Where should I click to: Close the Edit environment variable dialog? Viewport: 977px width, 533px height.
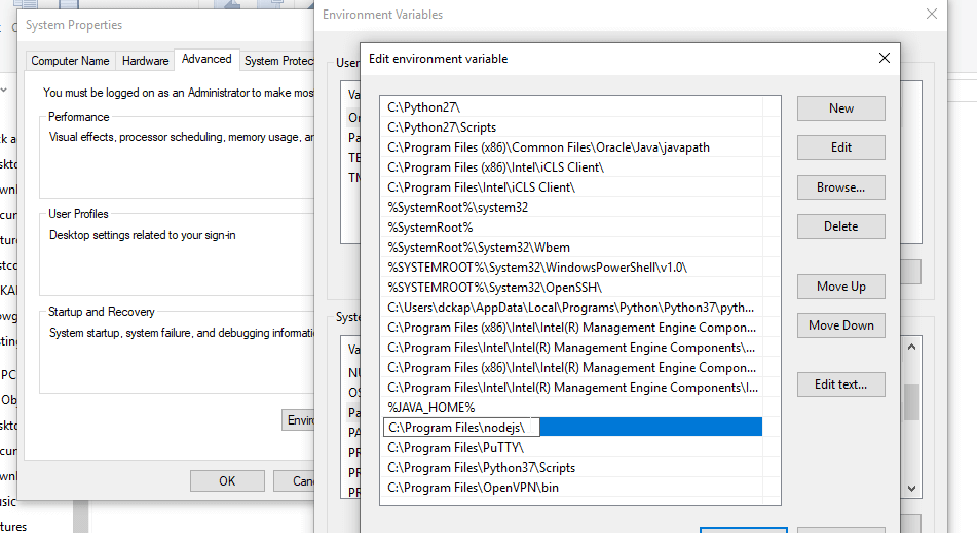click(x=884, y=59)
